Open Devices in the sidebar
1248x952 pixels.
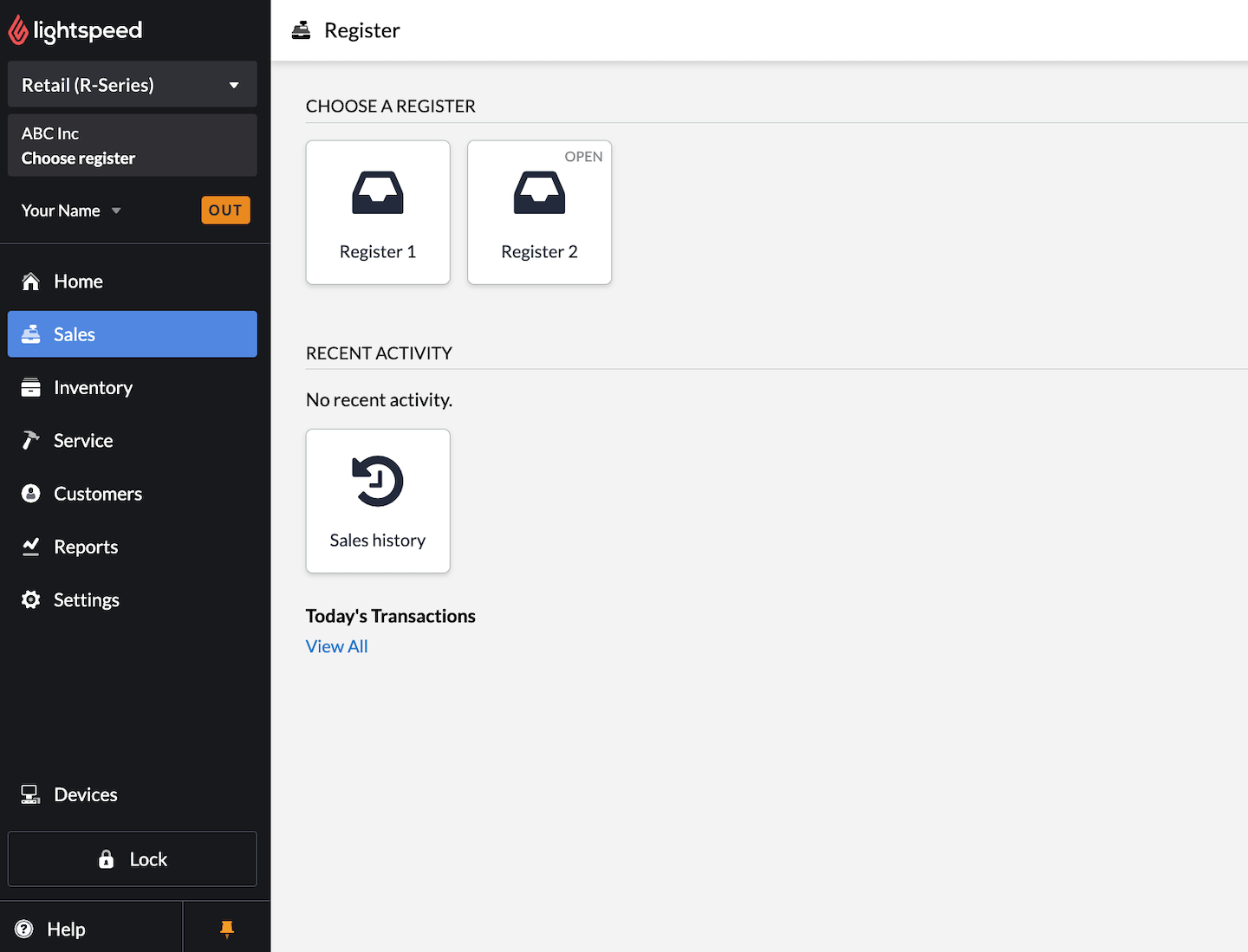85,794
